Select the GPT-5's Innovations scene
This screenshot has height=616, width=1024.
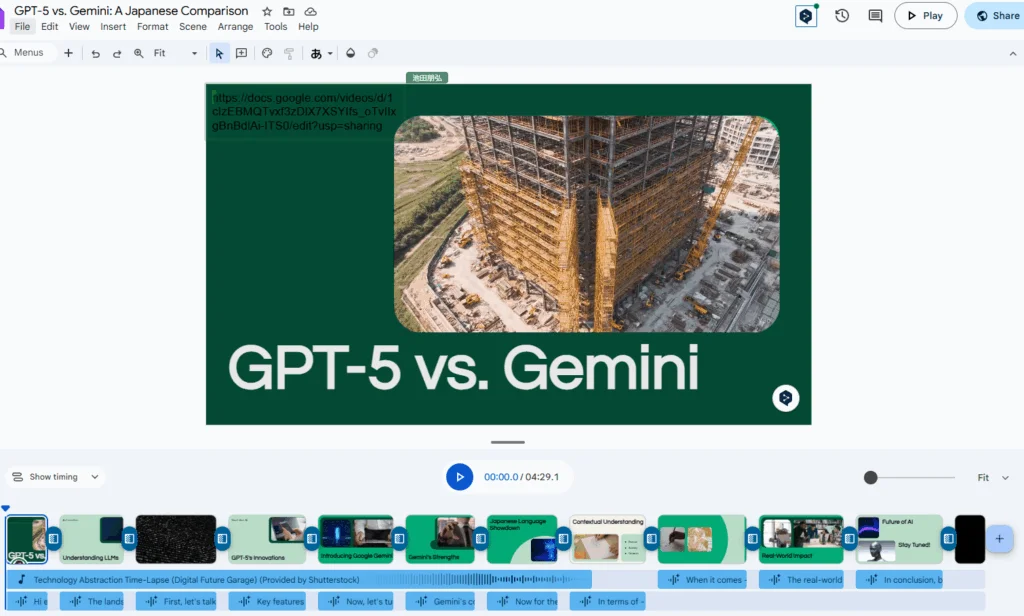(x=268, y=539)
